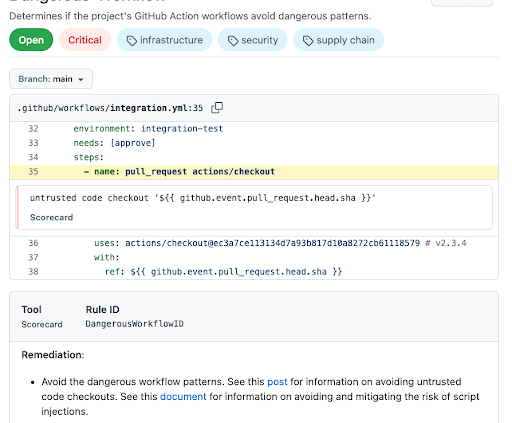512x423 pixels.
Task: Open the 'document' link in Remediation
Action: click(x=183, y=397)
